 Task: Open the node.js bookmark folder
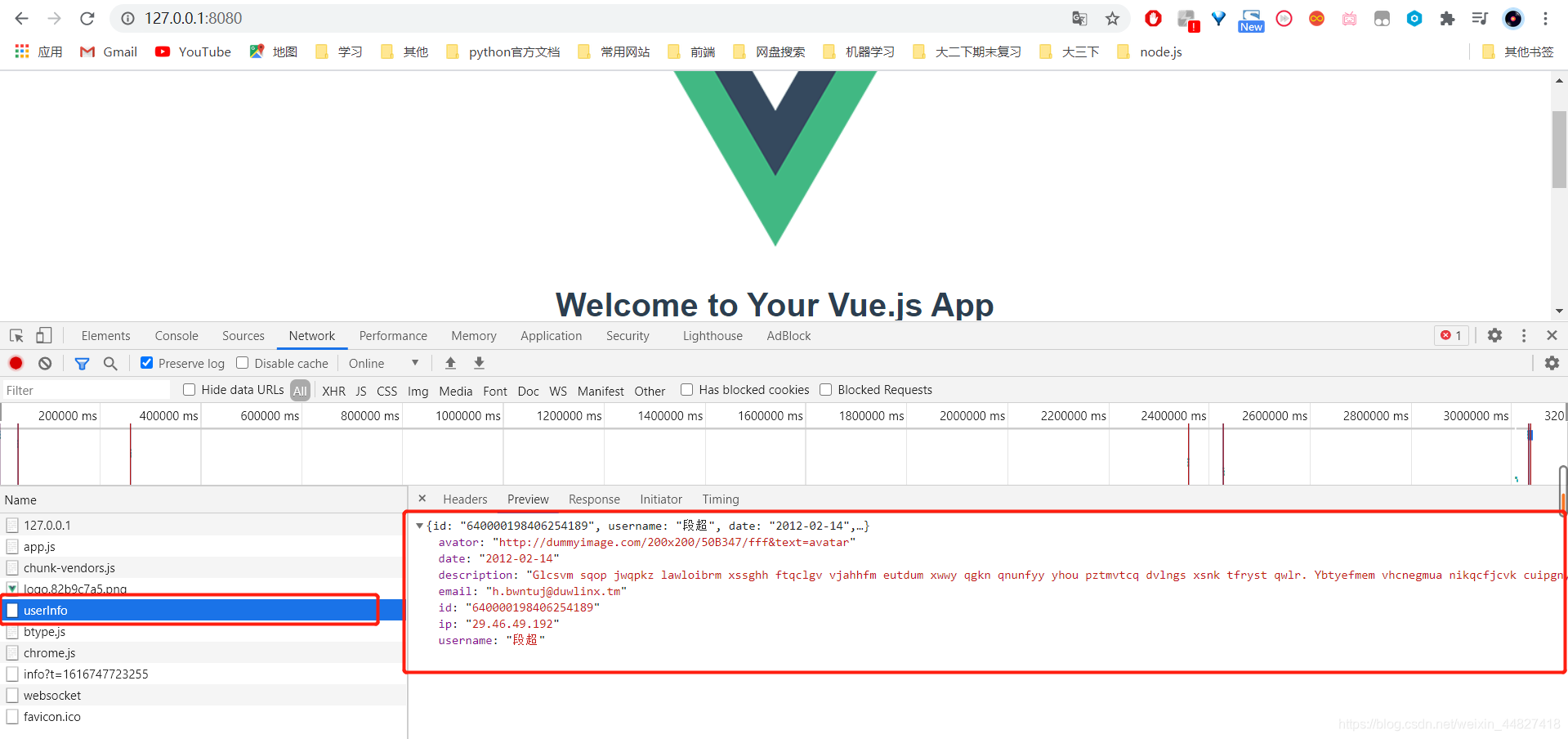1150,52
